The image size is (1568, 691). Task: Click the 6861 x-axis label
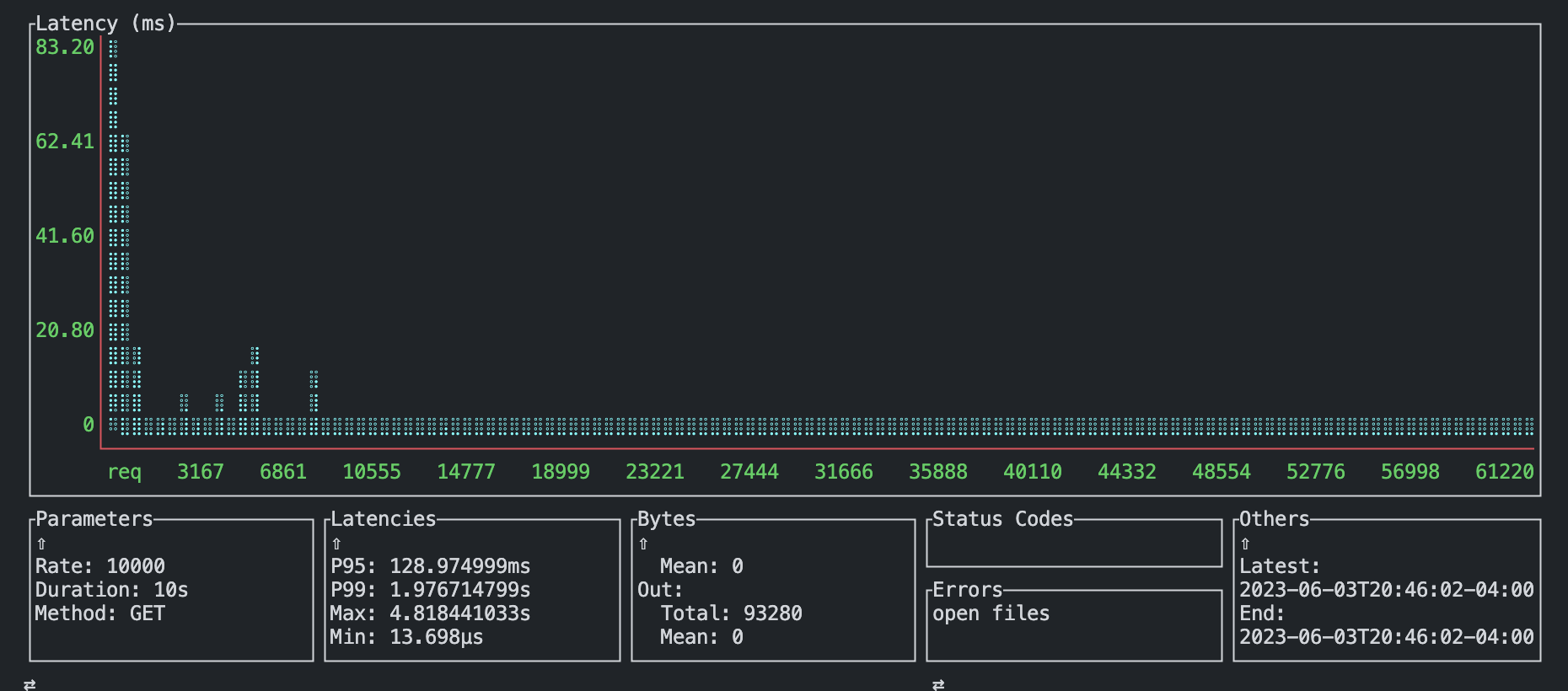point(283,472)
